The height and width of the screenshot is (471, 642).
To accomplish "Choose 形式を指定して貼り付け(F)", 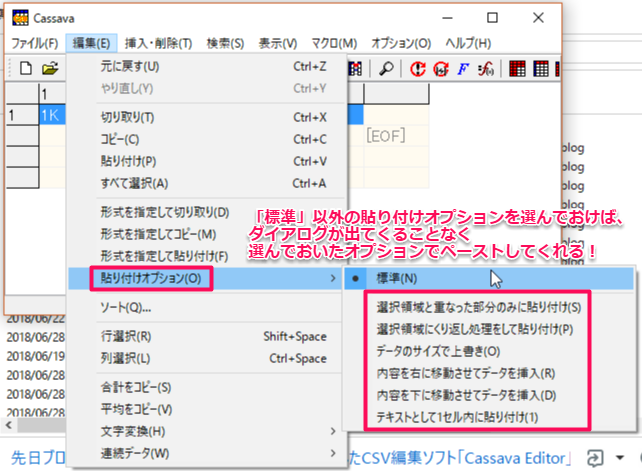I will tap(207, 256).
